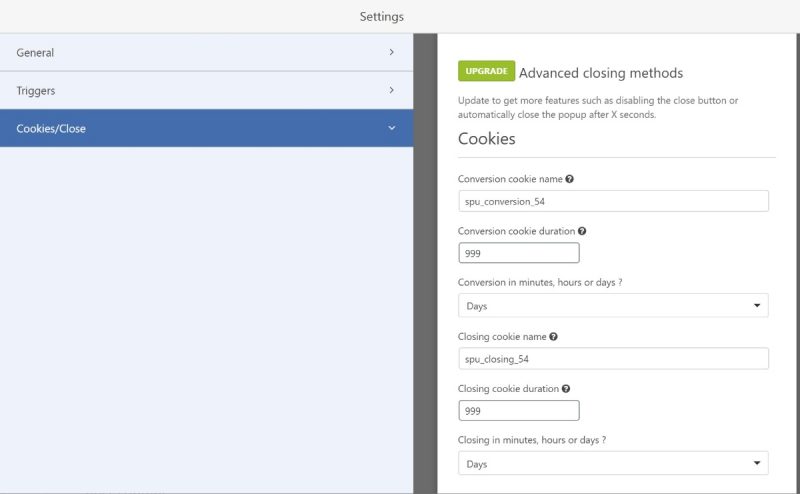Click the Closing cookie duration help icon

[x=566, y=389]
